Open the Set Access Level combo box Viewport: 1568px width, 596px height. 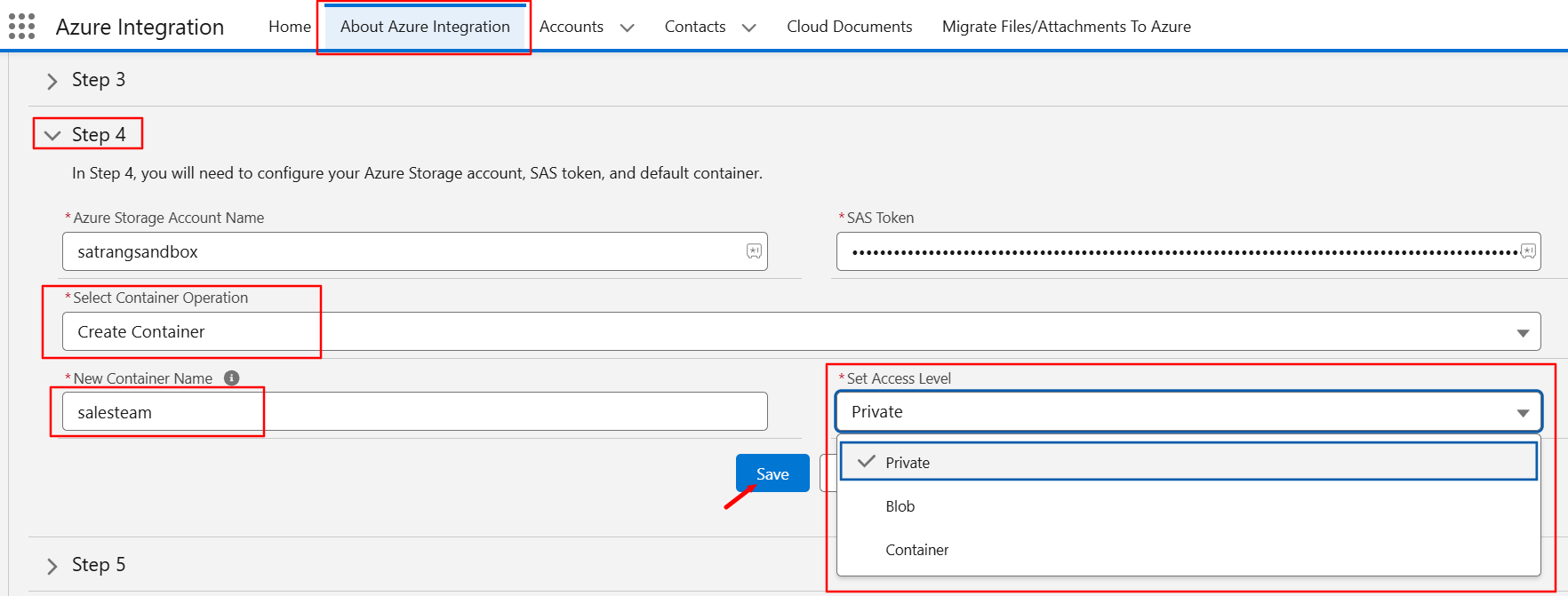(x=1188, y=412)
